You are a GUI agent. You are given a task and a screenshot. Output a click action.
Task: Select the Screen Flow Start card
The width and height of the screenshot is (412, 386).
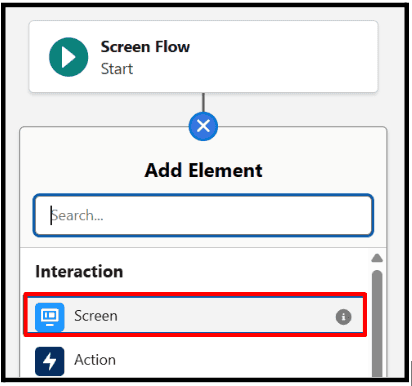click(203, 57)
